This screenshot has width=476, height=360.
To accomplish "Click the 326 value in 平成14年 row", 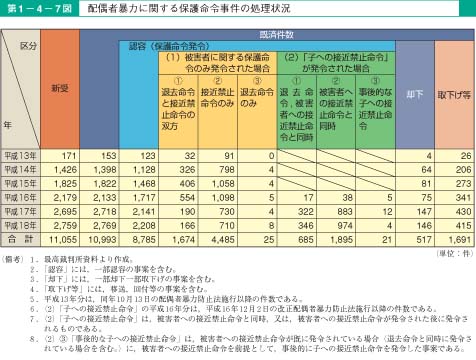I will pyautogui.click(x=187, y=170).
